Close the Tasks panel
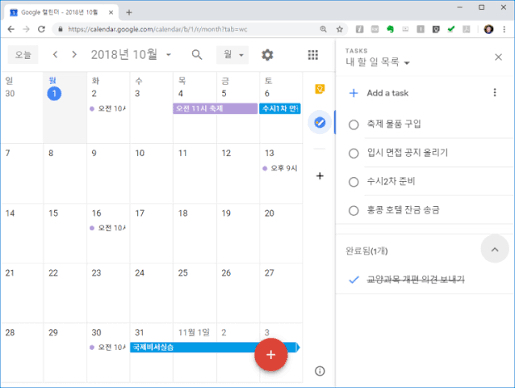Screen dimensions: 515x388 coord(498,57)
